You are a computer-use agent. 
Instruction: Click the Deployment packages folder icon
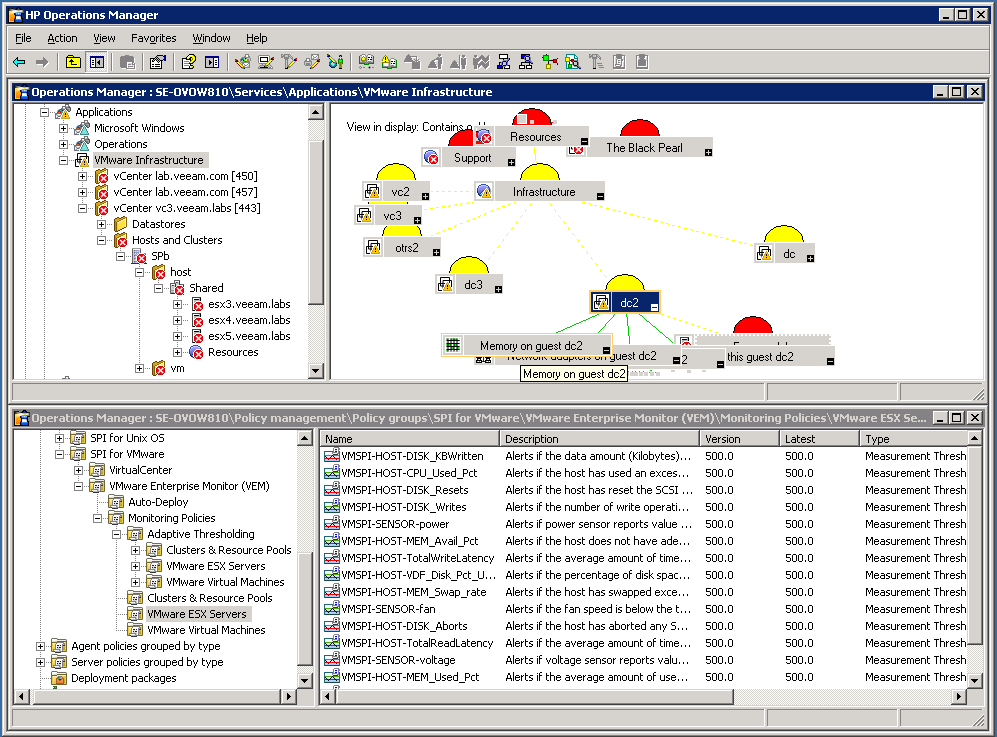coord(59,678)
